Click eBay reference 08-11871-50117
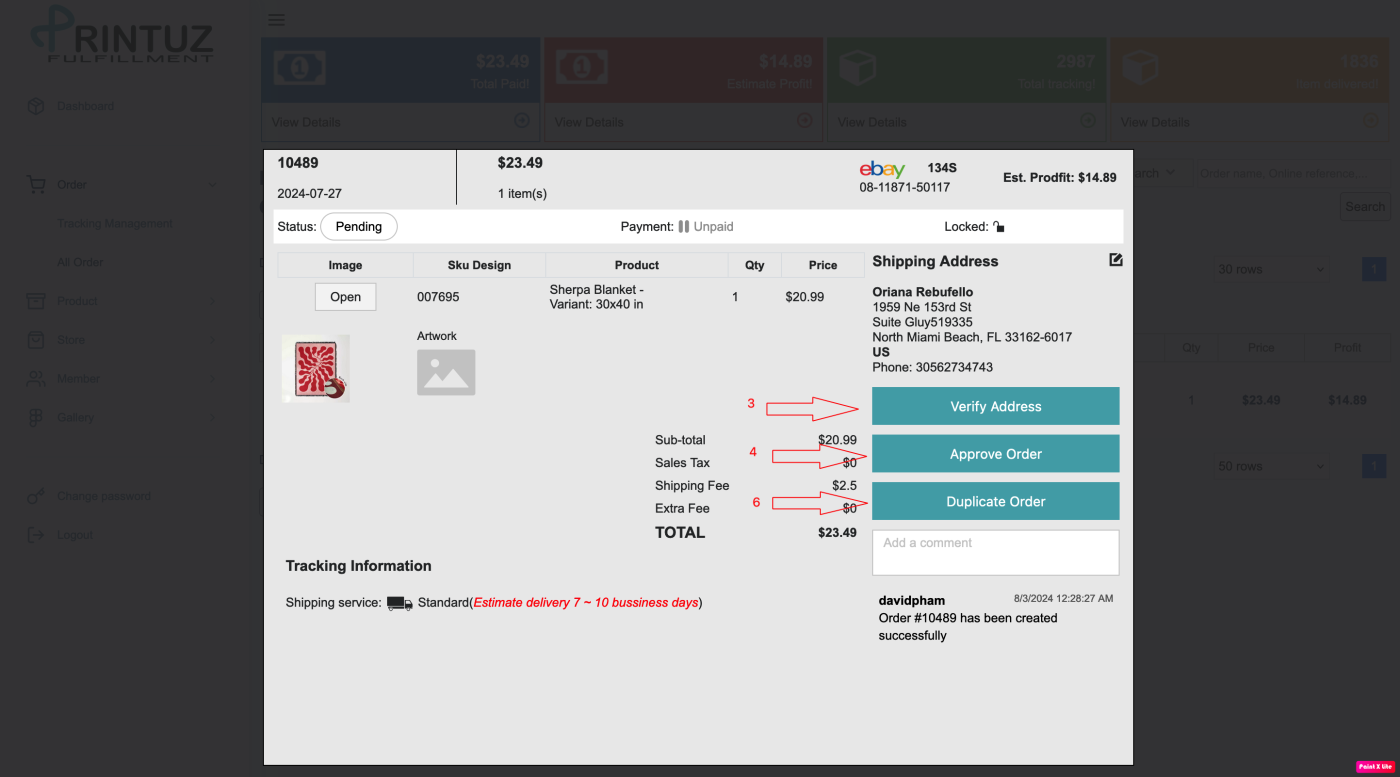Screen dimensions: 1400x777 (x=905, y=187)
